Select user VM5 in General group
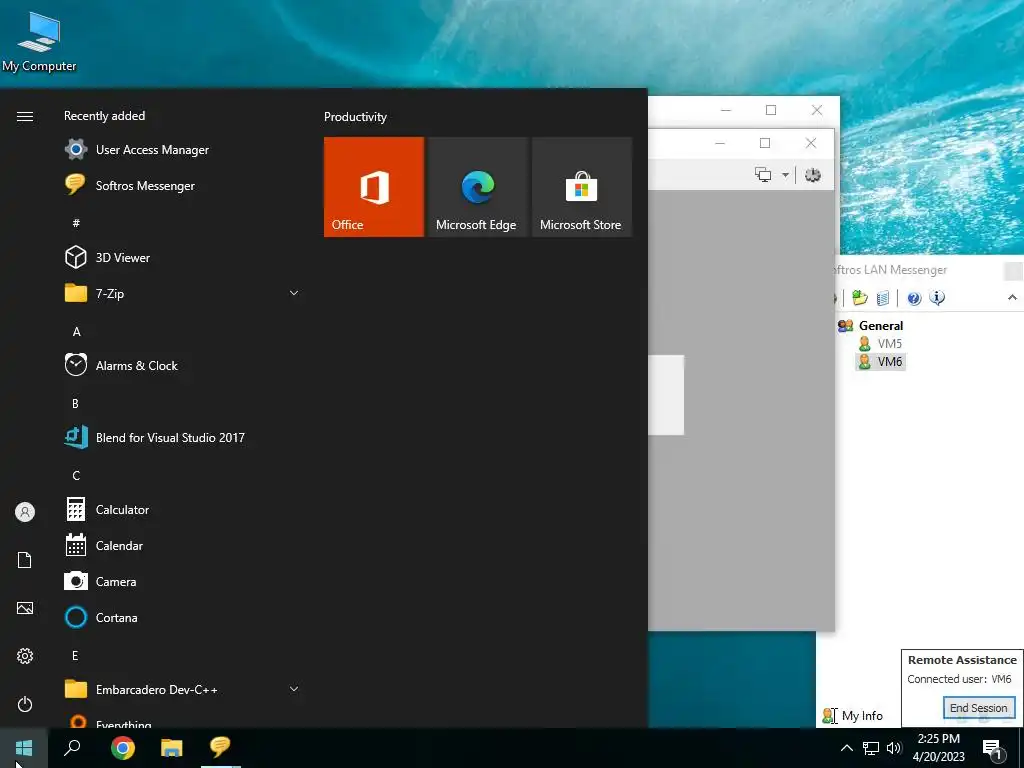The height and width of the screenshot is (768, 1024). [880, 344]
